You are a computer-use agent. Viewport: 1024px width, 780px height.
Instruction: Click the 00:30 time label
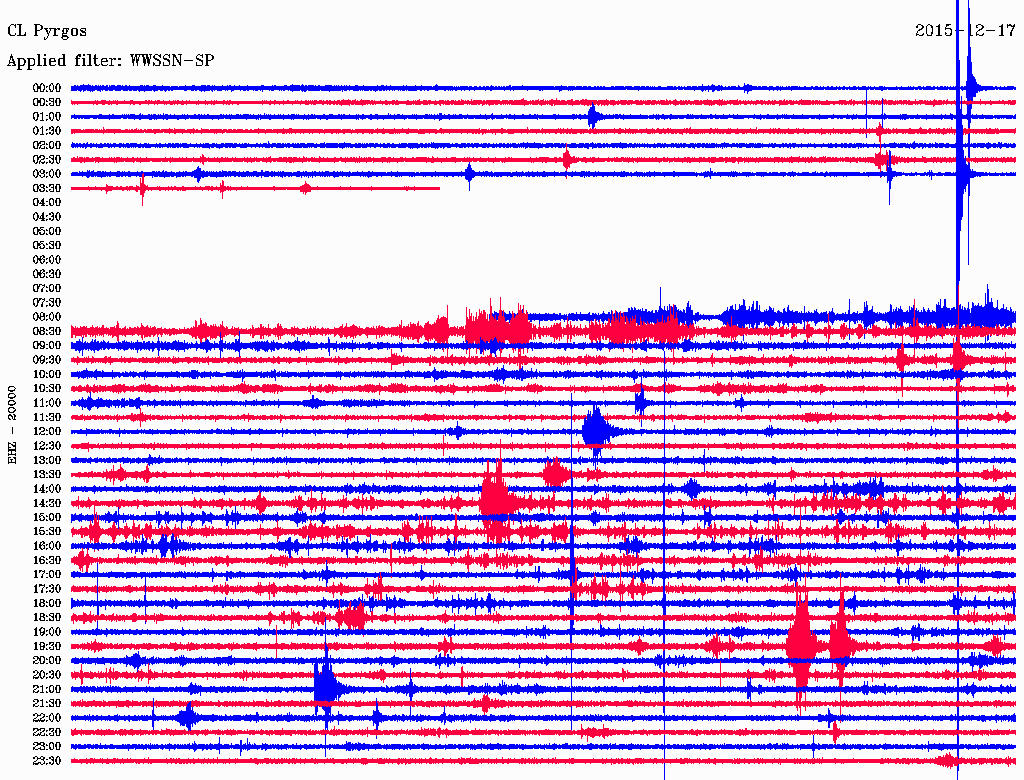(x=47, y=102)
